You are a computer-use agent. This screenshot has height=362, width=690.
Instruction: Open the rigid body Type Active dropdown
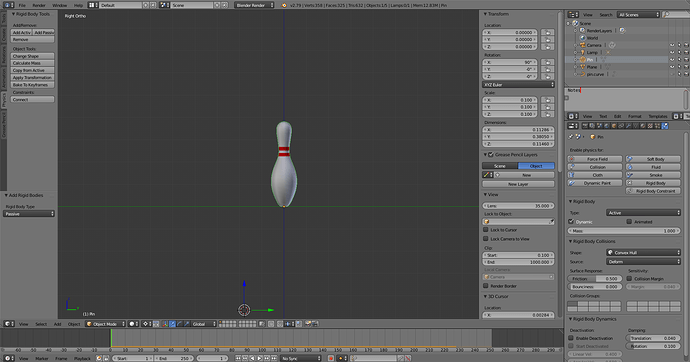click(643, 213)
